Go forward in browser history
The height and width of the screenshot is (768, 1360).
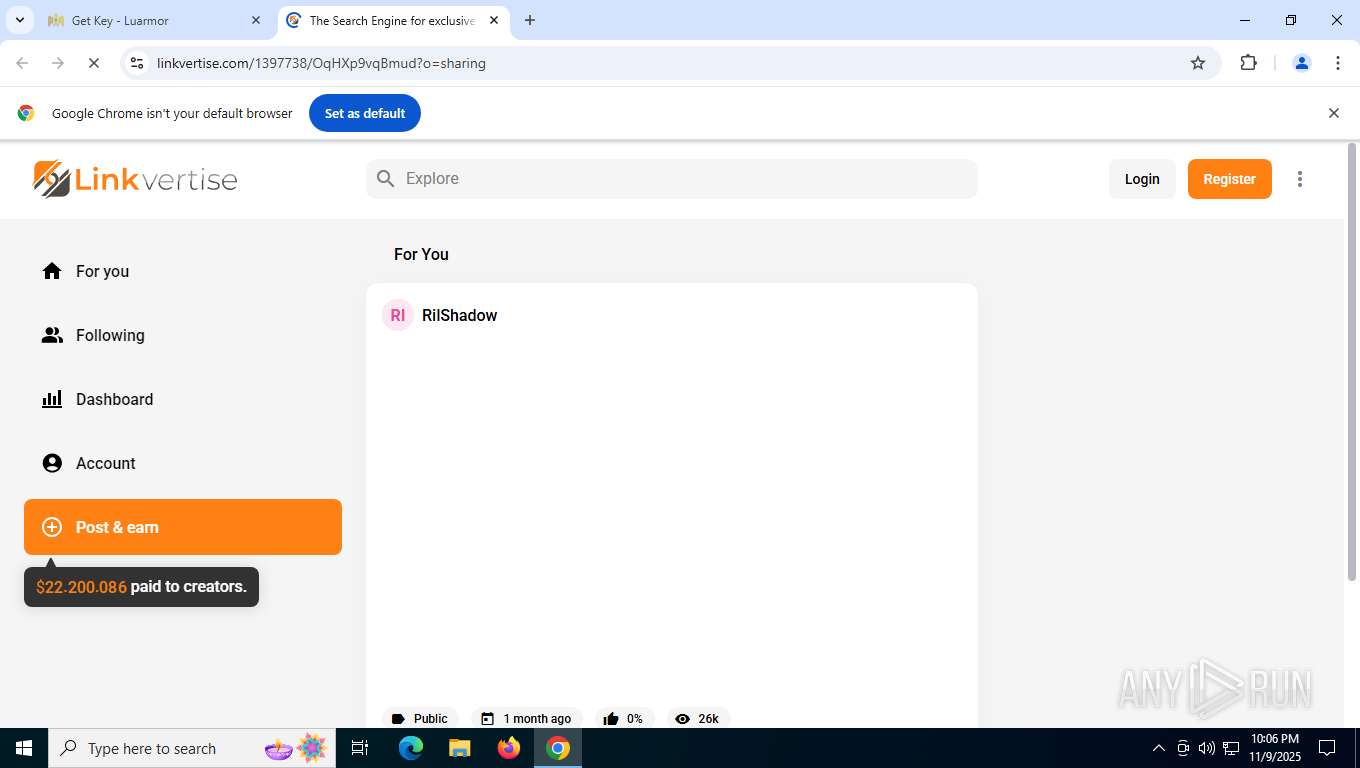point(58,63)
